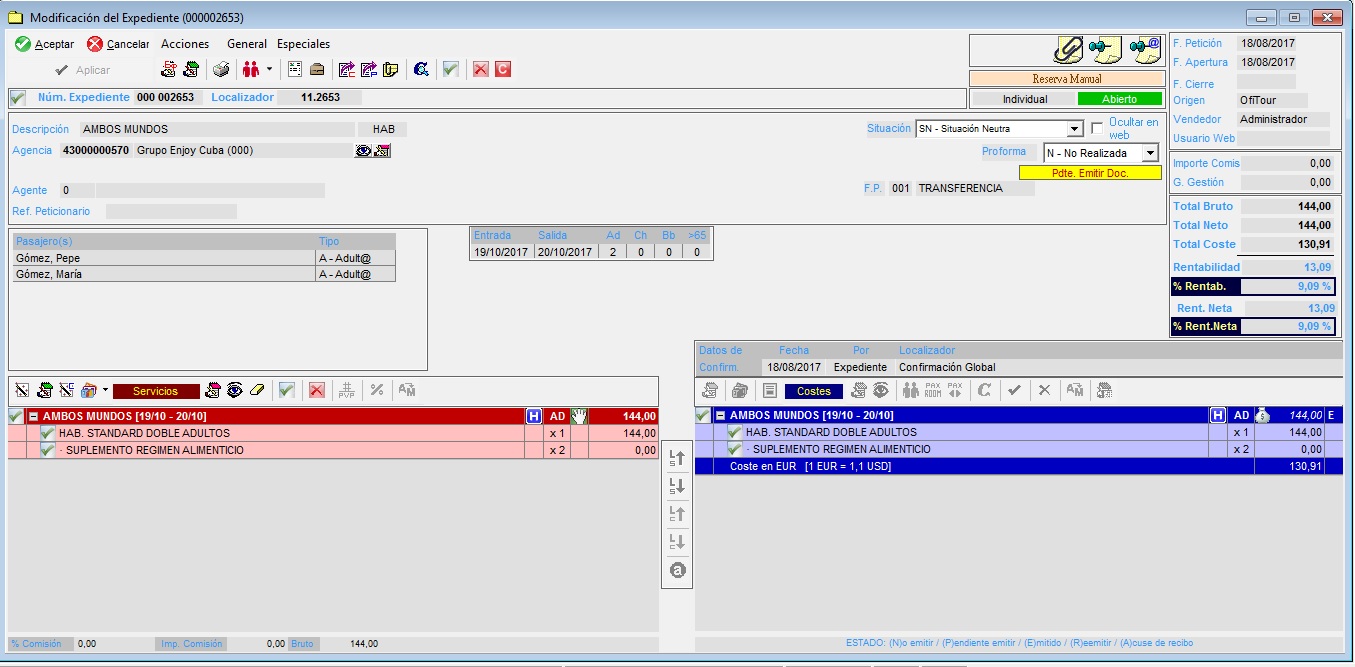1355x667 pixels.
Task: Click the Aceptar button
Action: pyautogui.click(x=45, y=44)
